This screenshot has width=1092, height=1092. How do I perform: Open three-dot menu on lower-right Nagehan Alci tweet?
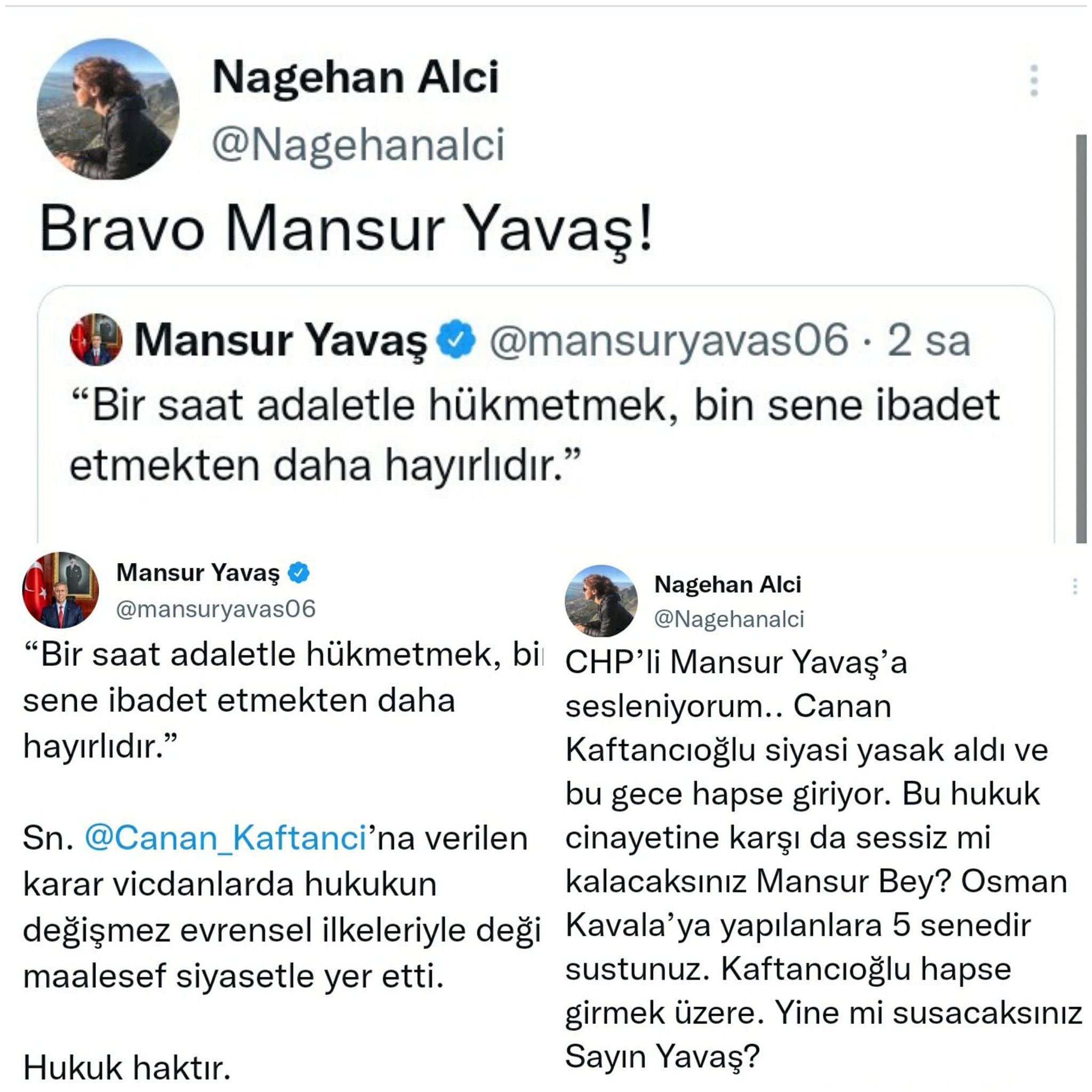(x=1074, y=587)
